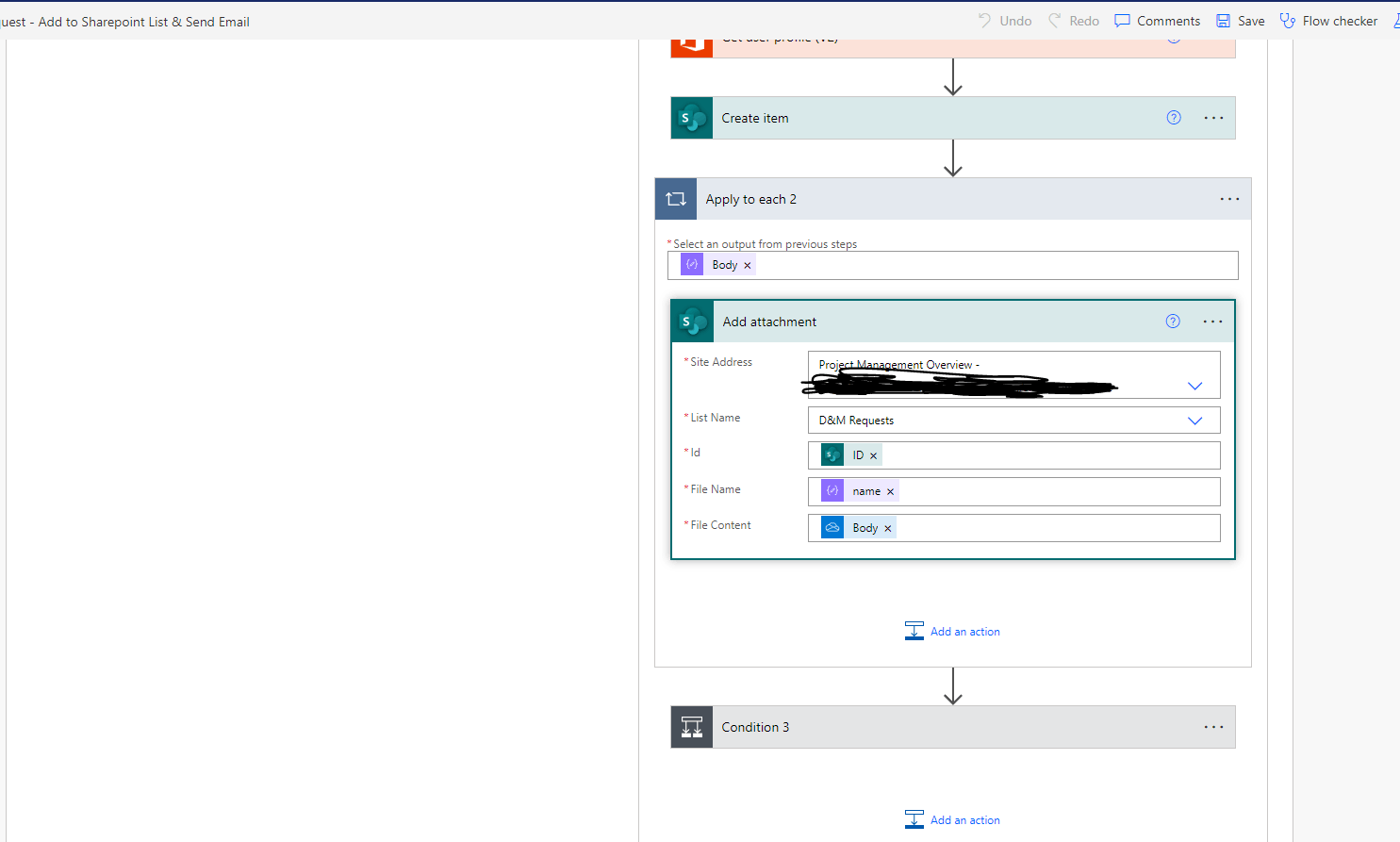Add an action inside Apply to each 2

click(x=952, y=632)
